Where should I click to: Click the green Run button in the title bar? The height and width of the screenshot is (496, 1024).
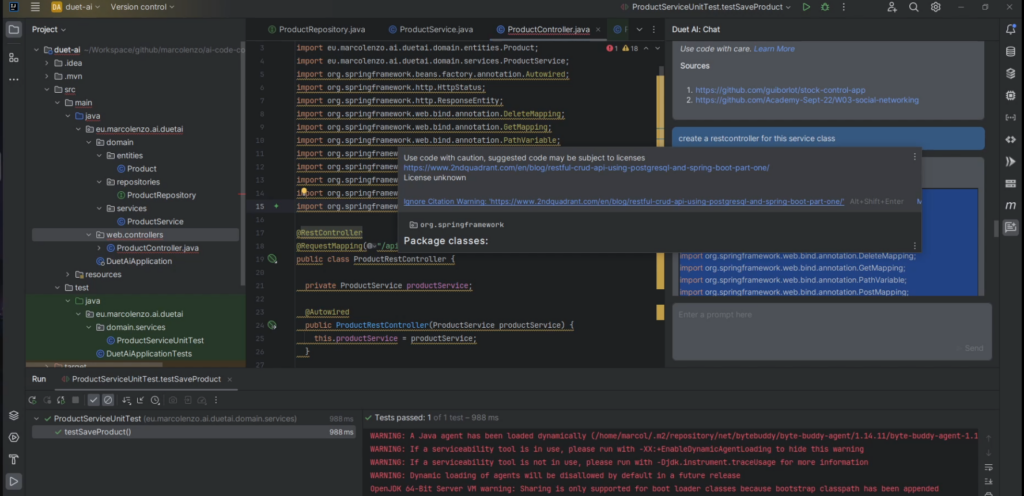pos(806,7)
